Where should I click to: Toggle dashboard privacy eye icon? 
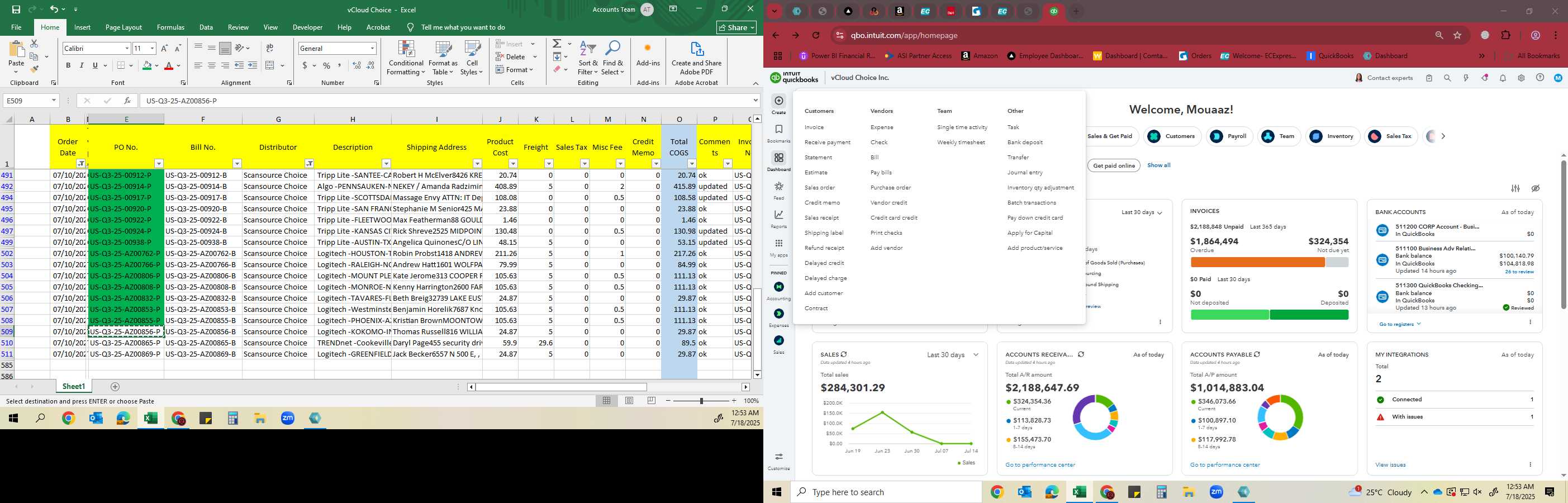[x=1536, y=188]
